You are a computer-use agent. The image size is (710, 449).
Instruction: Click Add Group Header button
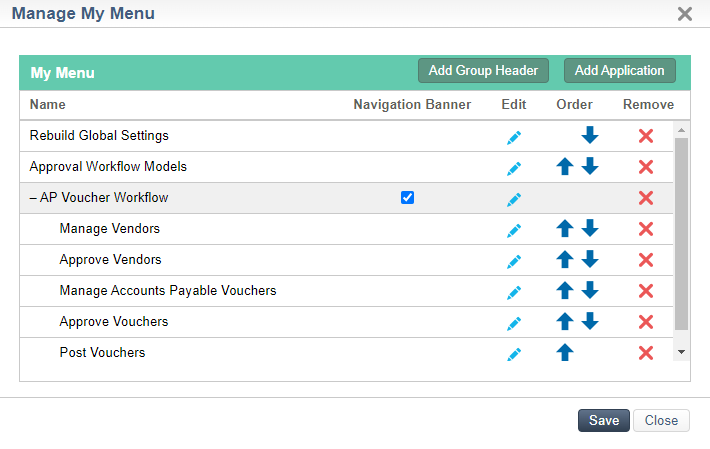pos(483,71)
